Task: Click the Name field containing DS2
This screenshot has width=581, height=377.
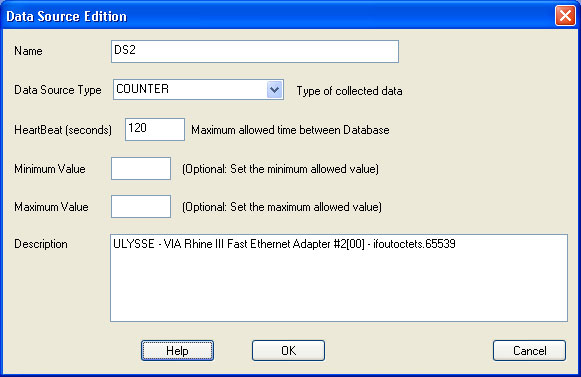Action: [255, 52]
